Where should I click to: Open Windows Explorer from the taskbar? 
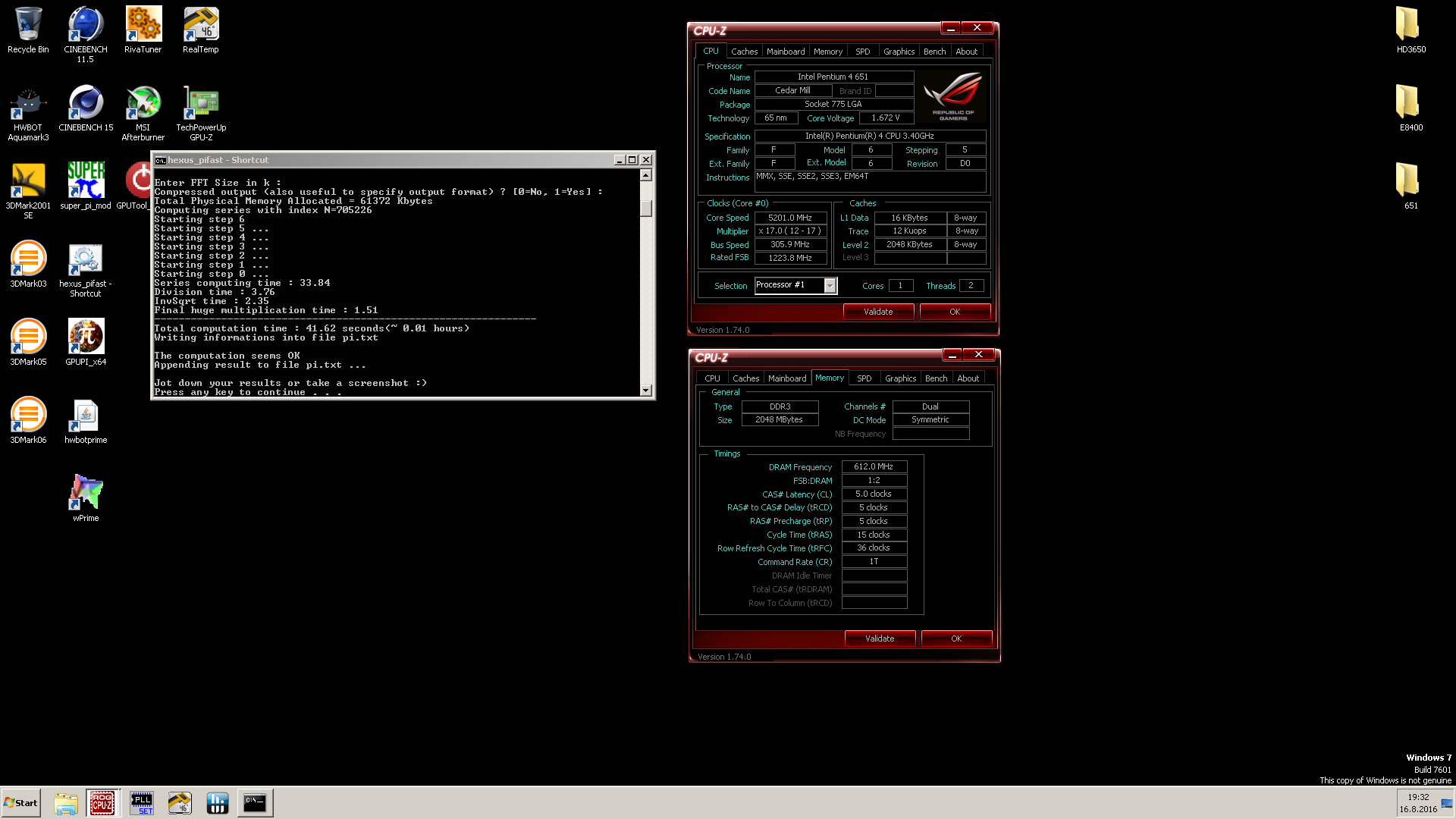(x=66, y=803)
